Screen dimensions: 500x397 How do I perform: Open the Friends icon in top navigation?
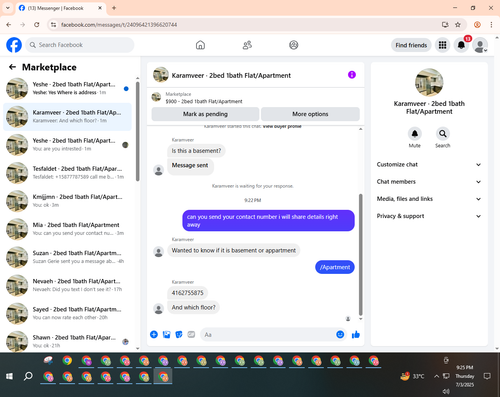tap(247, 45)
